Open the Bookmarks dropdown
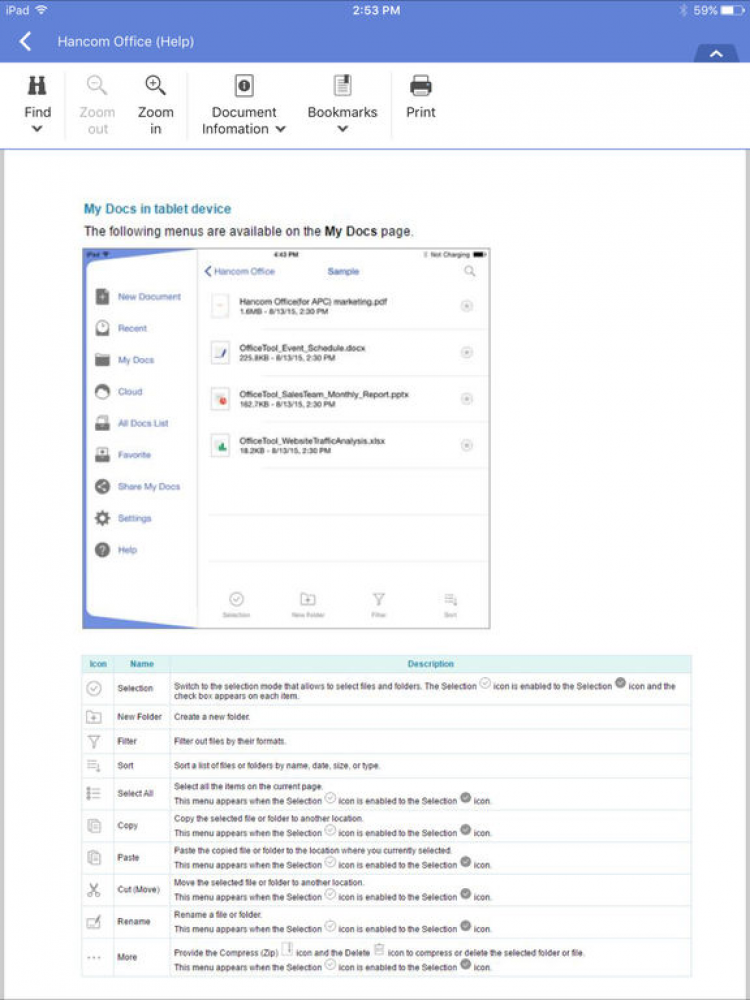 click(x=342, y=104)
